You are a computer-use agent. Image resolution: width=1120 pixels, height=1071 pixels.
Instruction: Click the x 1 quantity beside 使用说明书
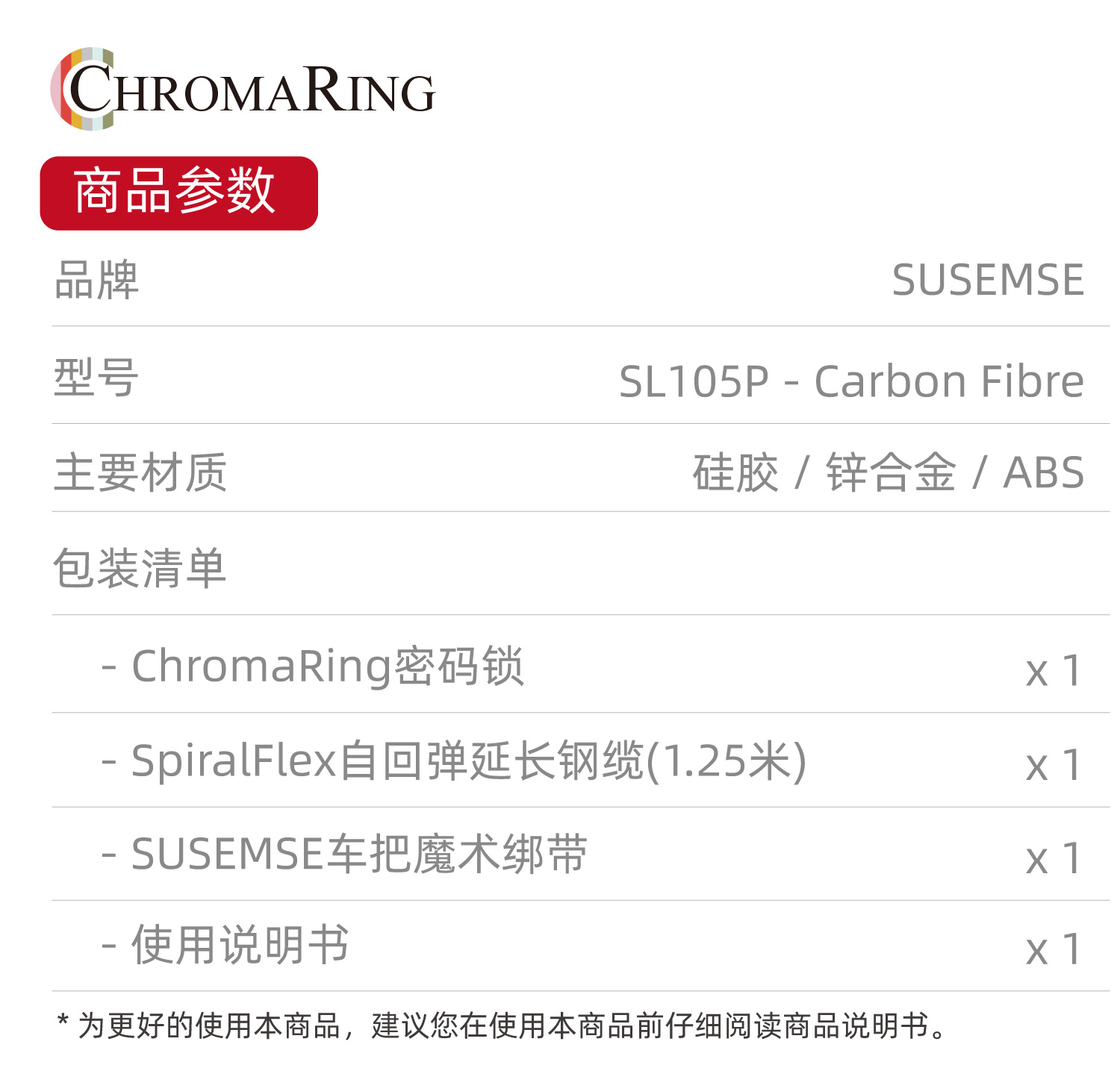click(1054, 949)
